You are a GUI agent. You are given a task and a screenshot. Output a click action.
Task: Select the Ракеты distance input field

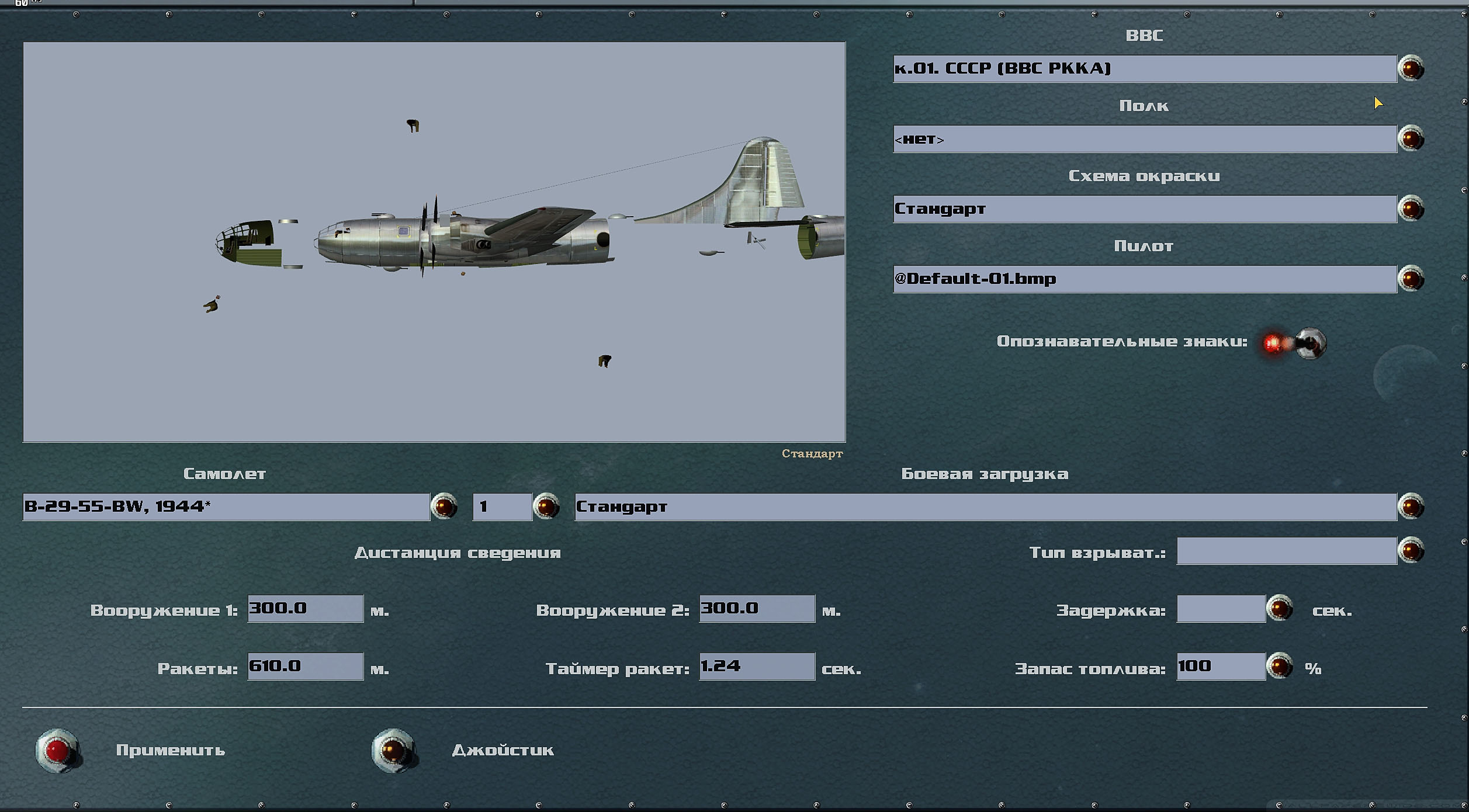click(305, 666)
